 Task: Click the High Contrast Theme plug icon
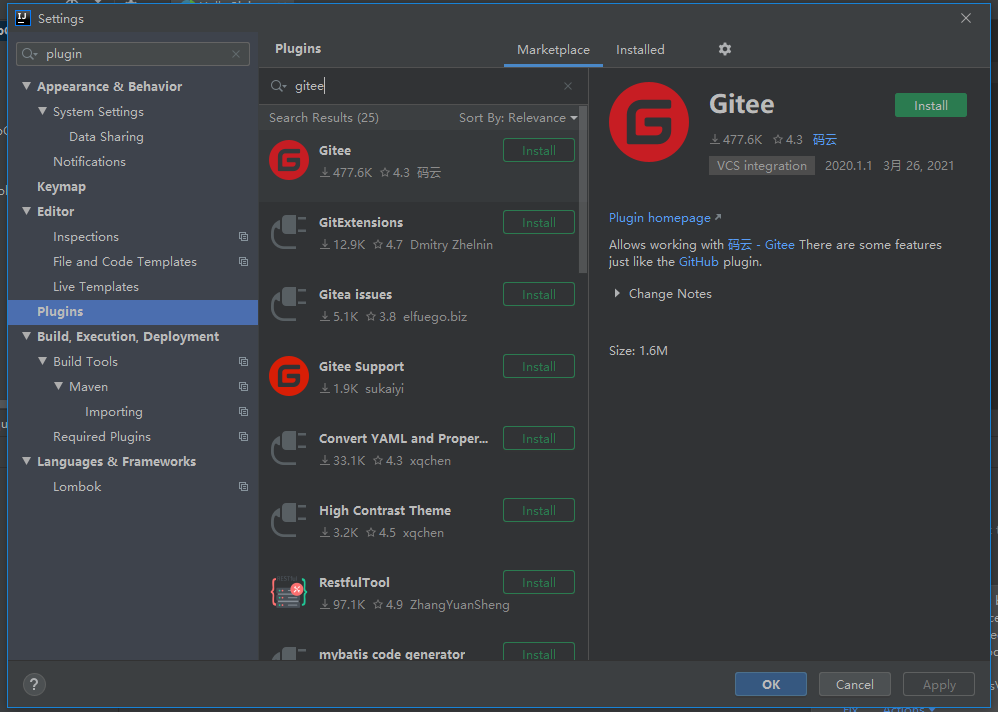289,520
